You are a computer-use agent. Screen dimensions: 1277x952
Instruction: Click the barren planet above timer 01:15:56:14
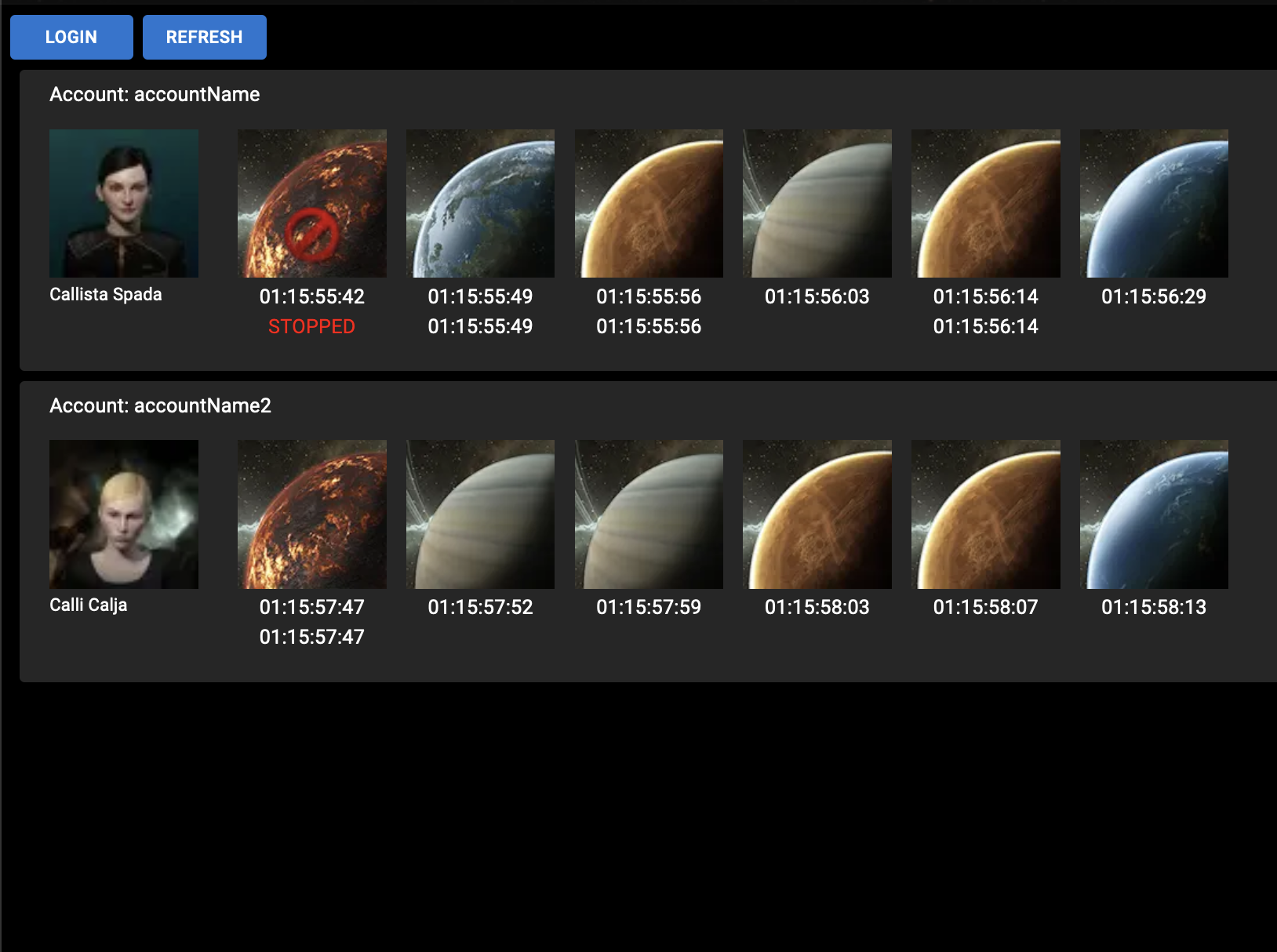click(985, 203)
